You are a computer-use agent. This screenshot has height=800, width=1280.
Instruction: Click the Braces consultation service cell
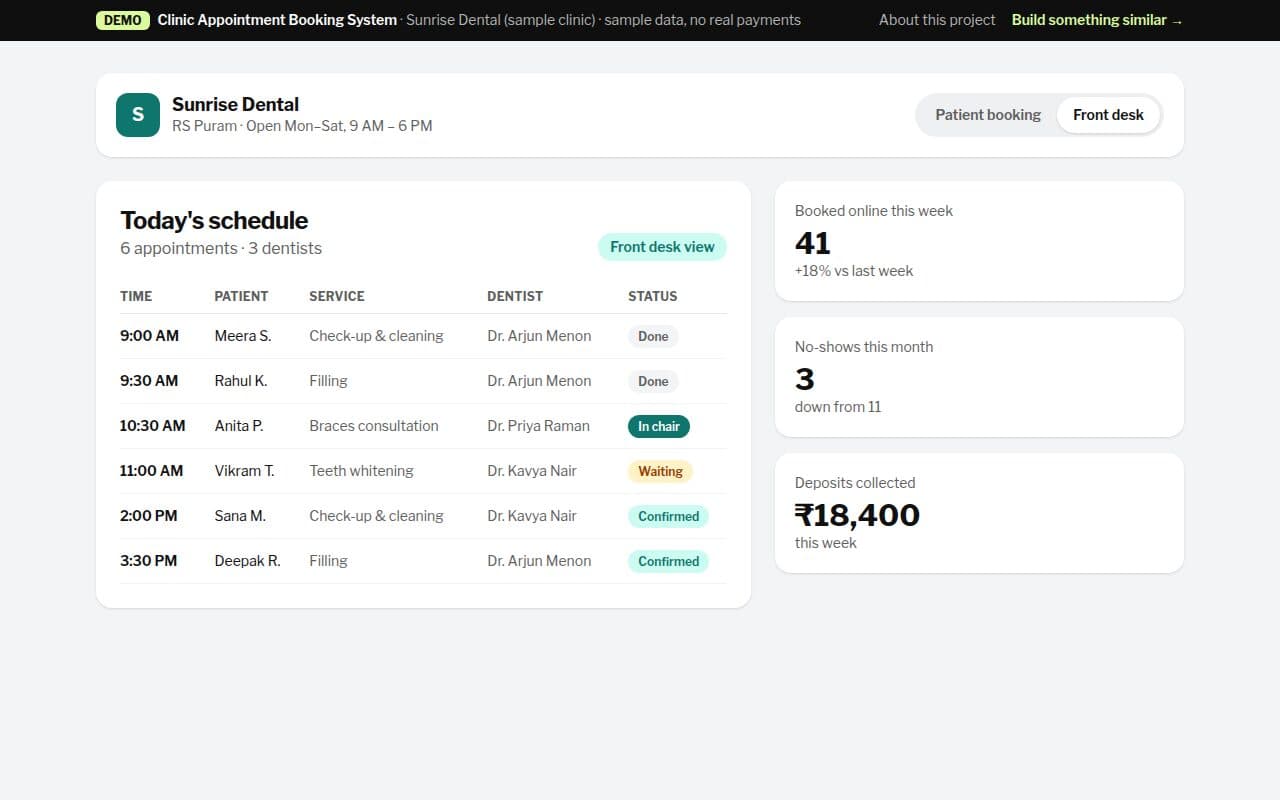[374, 426]
